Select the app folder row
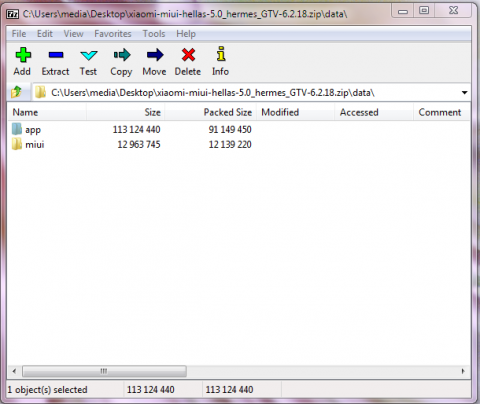This screenshot has width=480, height=404. [x=239, y=129]
